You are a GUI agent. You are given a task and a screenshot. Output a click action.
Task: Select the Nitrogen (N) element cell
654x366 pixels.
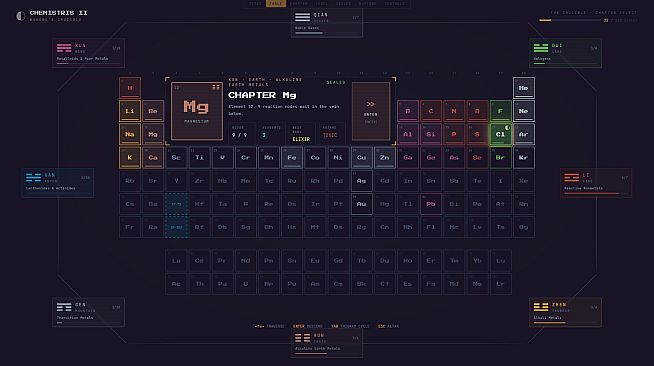tap(454, 111)
